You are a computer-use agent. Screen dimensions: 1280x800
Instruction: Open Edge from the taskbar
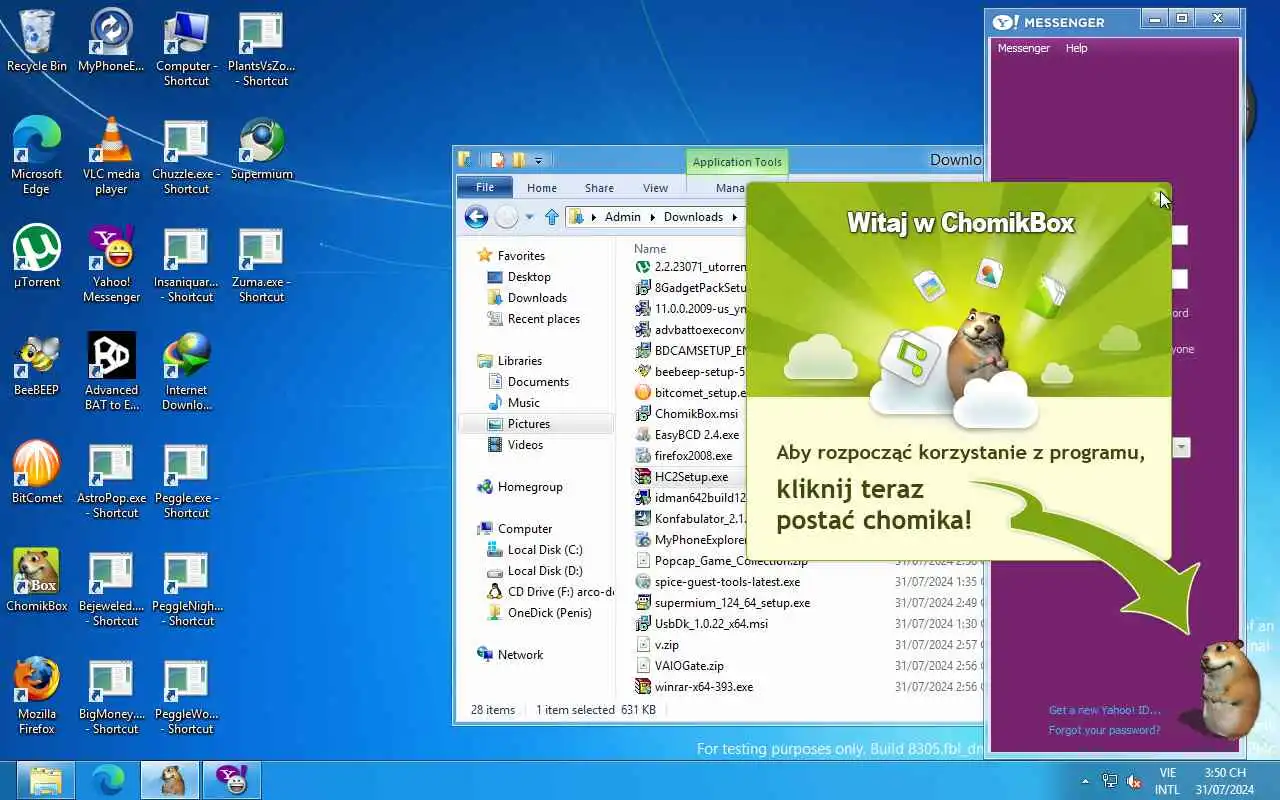(107, 780)
